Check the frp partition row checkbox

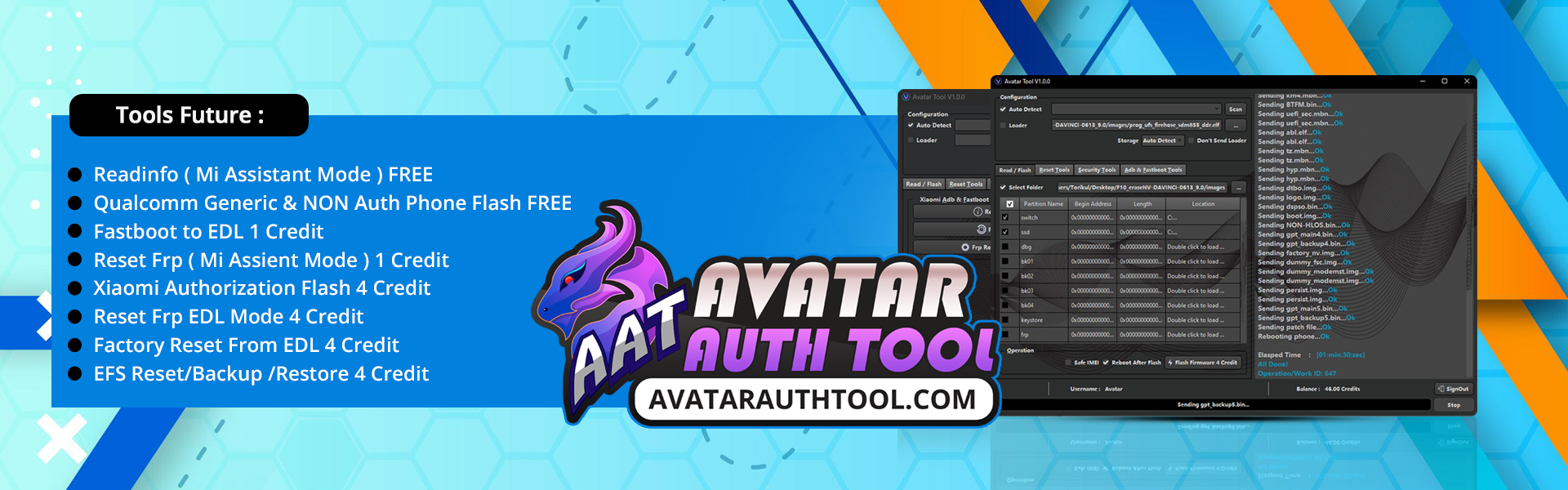(1005, 335)
